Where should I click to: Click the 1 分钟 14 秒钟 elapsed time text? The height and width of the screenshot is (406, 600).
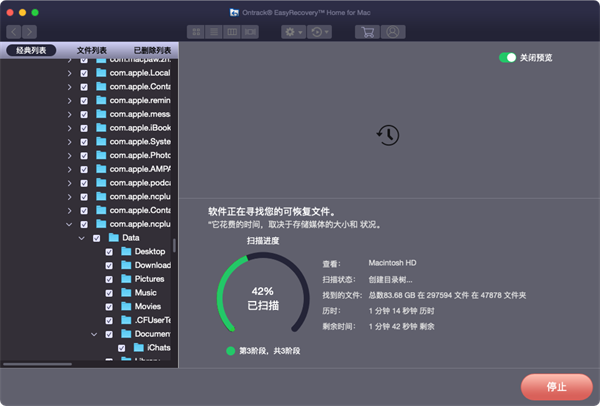pos(401,311)
